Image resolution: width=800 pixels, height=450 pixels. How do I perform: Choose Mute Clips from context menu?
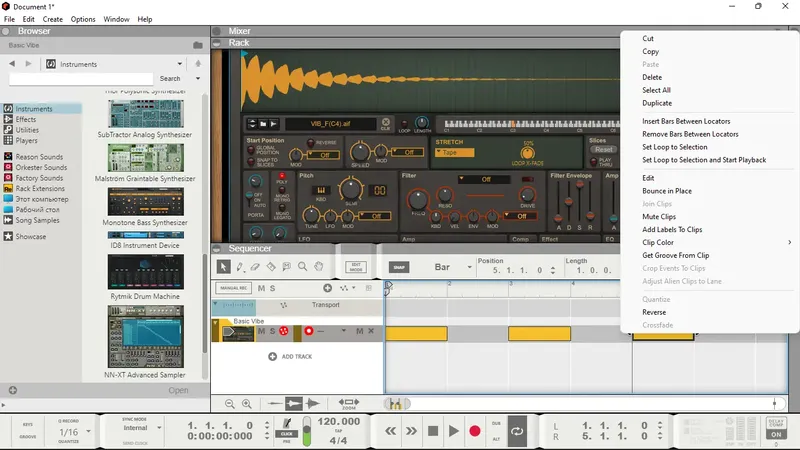[x=659, y=216]
